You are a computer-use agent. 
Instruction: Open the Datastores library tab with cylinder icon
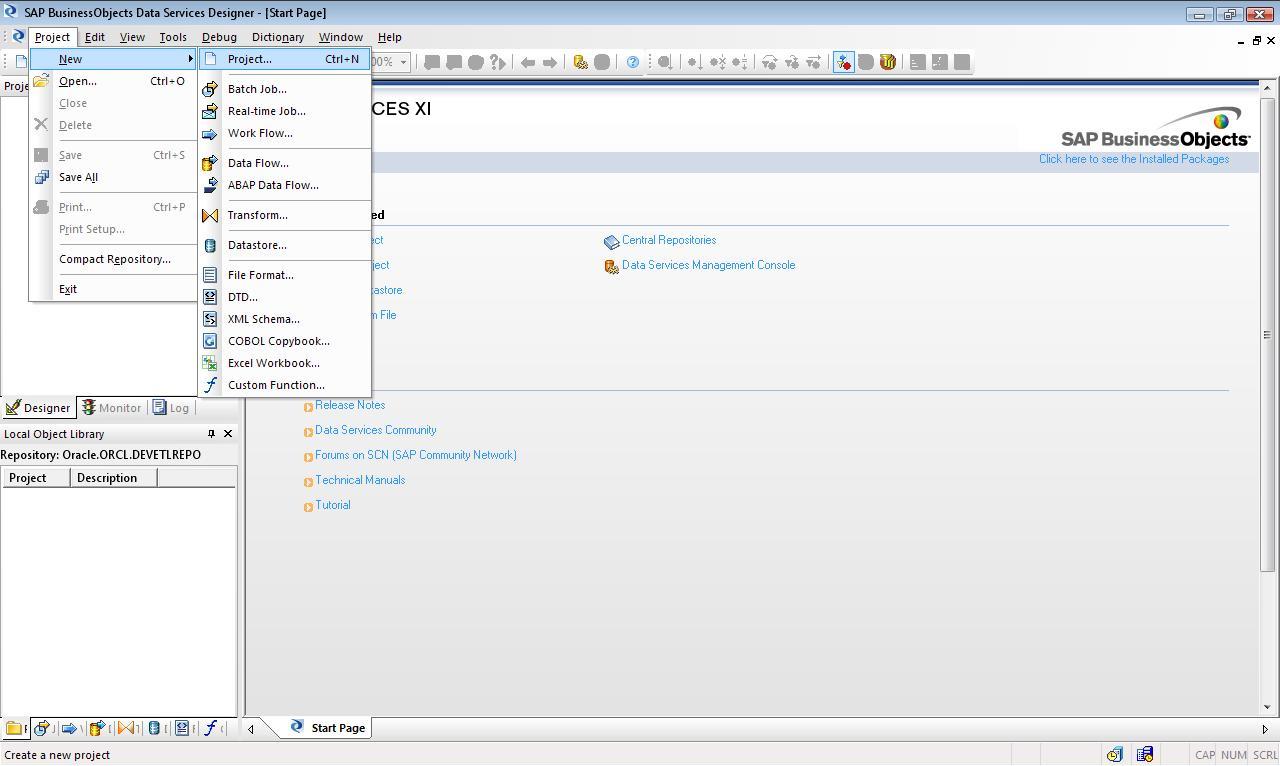(154, 728)
